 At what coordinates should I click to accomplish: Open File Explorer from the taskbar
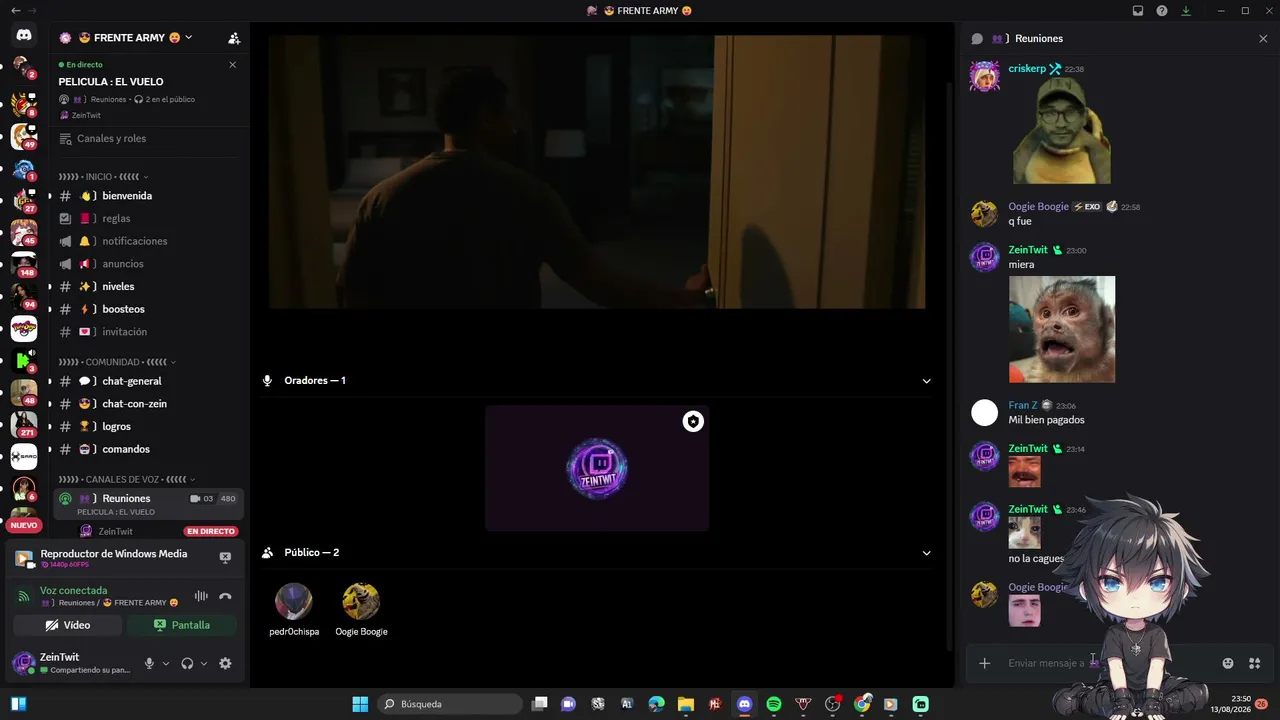[685, 704]
